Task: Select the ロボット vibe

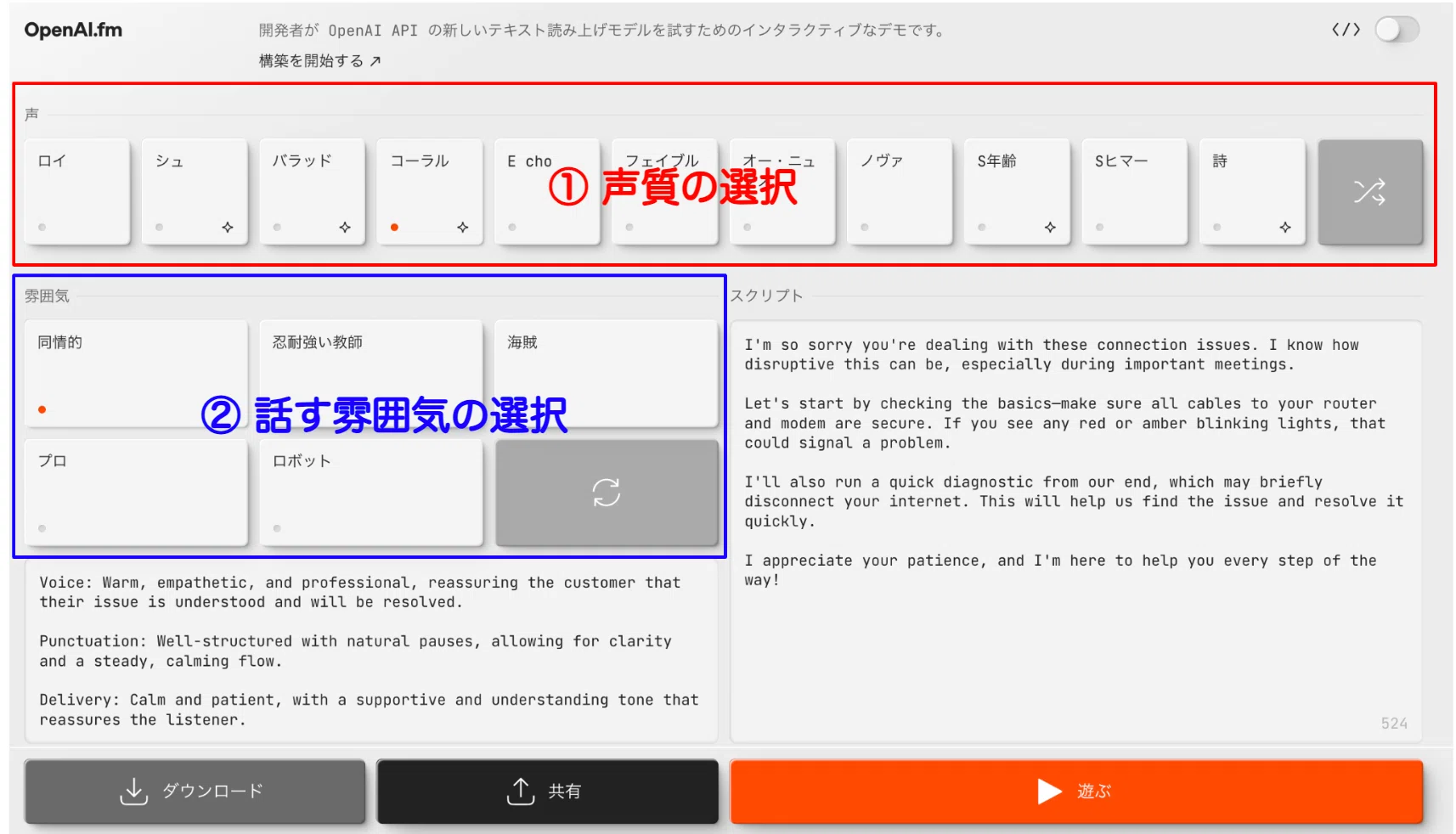Action: point(371,493)
